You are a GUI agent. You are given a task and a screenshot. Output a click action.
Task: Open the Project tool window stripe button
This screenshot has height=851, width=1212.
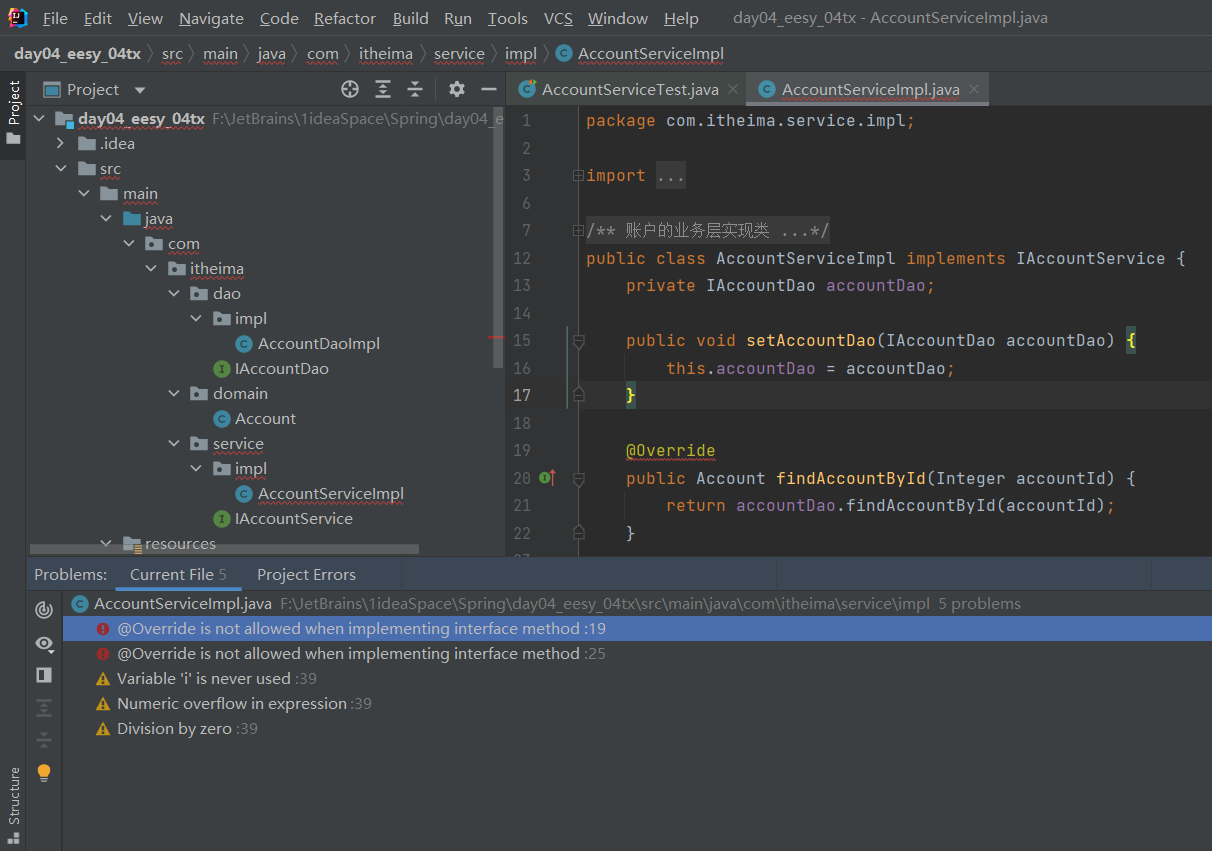coord(14,113)
